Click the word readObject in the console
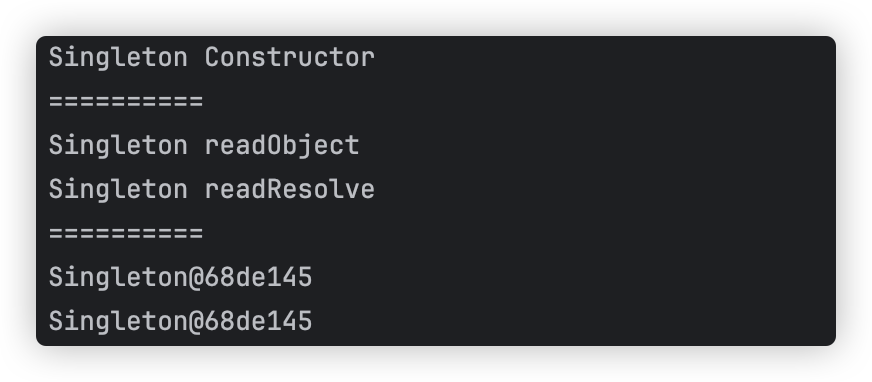The width and height of the screenshot is (872, 382). point(282,146)
